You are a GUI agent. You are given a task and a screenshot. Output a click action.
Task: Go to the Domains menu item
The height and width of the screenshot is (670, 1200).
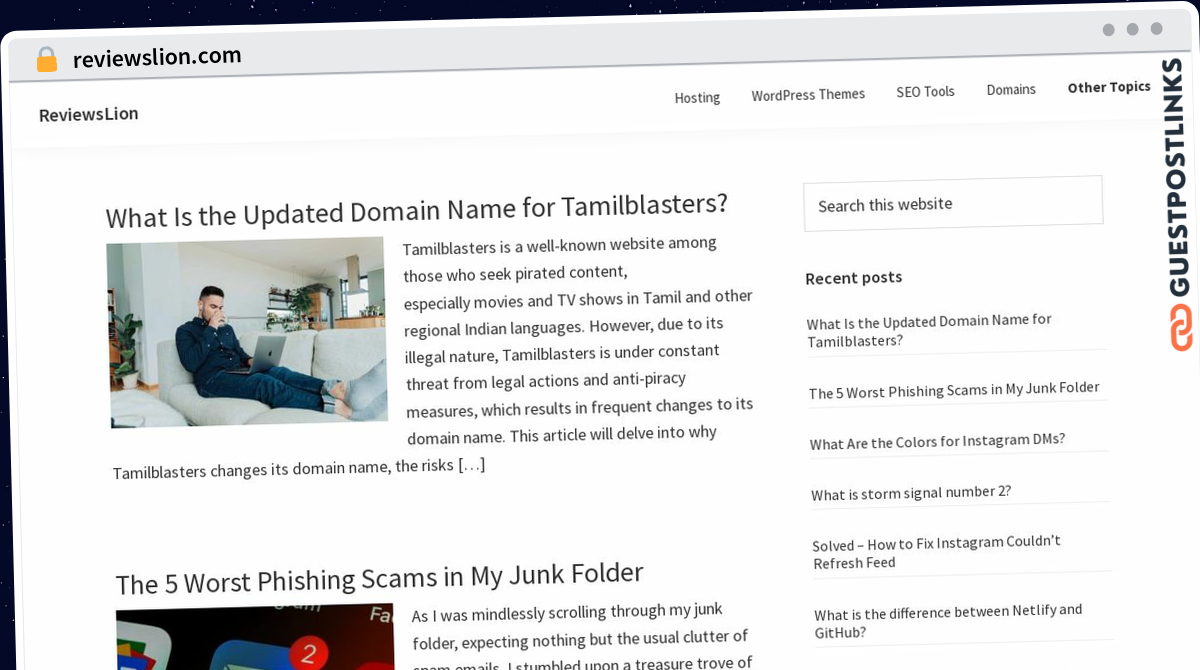point(1011,89)
